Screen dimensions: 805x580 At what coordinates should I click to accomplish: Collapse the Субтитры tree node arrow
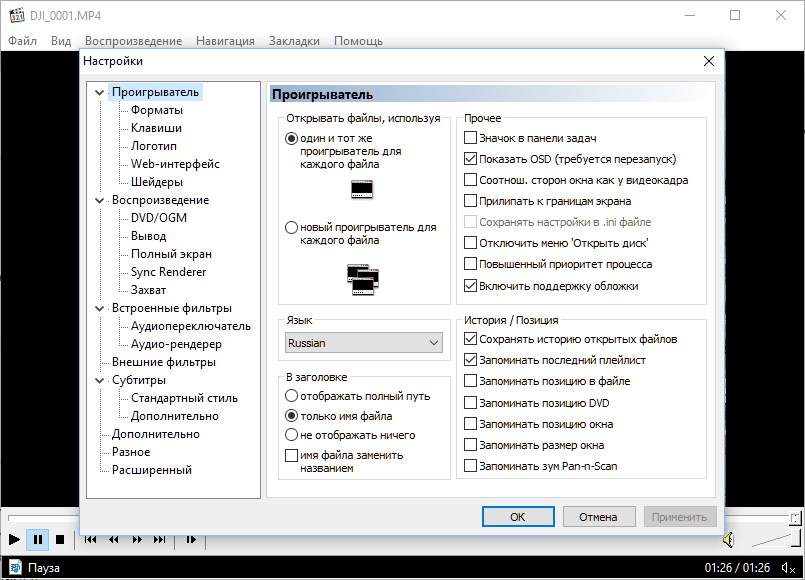tap(100, 380)
